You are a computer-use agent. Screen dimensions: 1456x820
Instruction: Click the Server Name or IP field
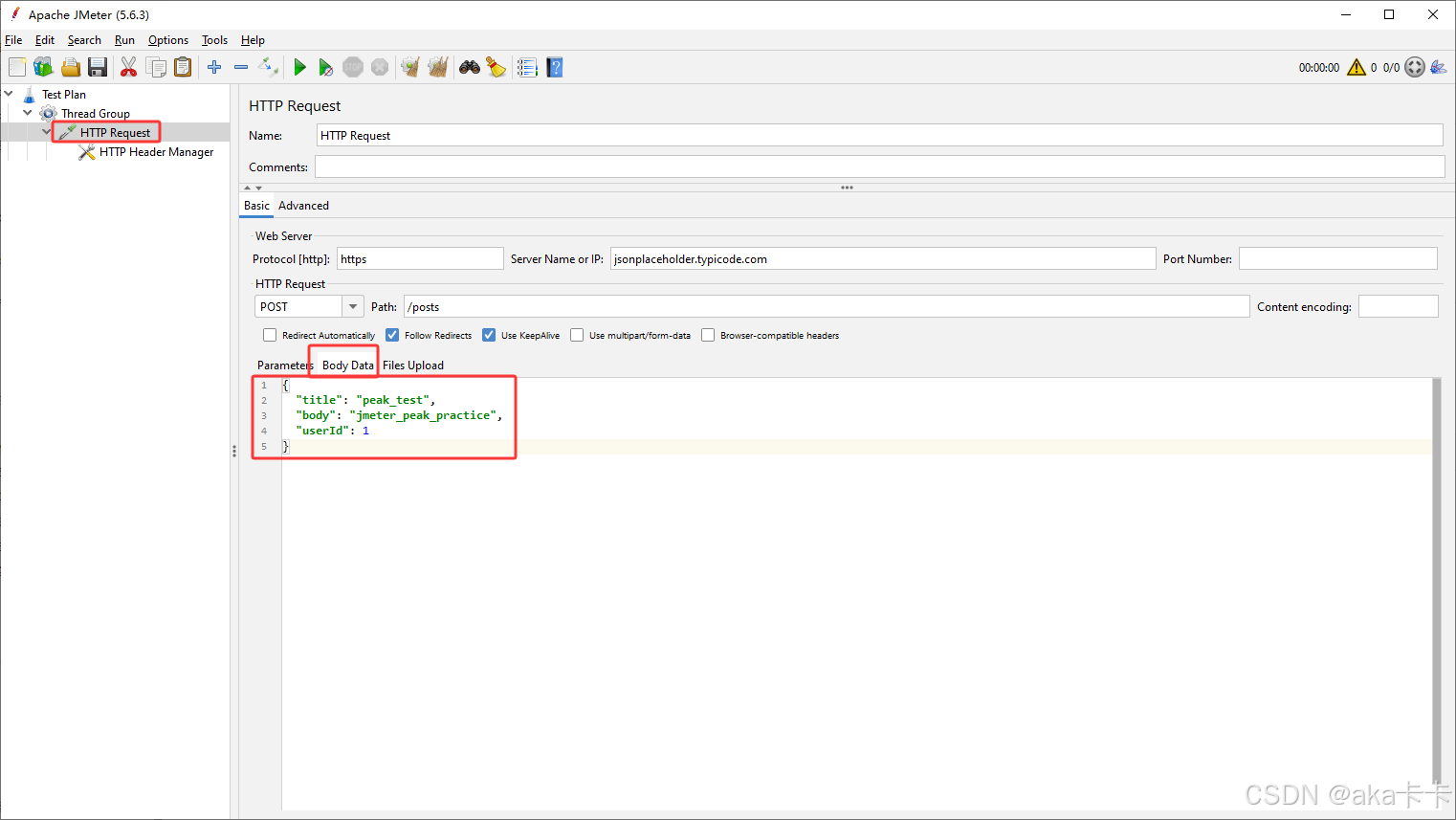[883, 258]
